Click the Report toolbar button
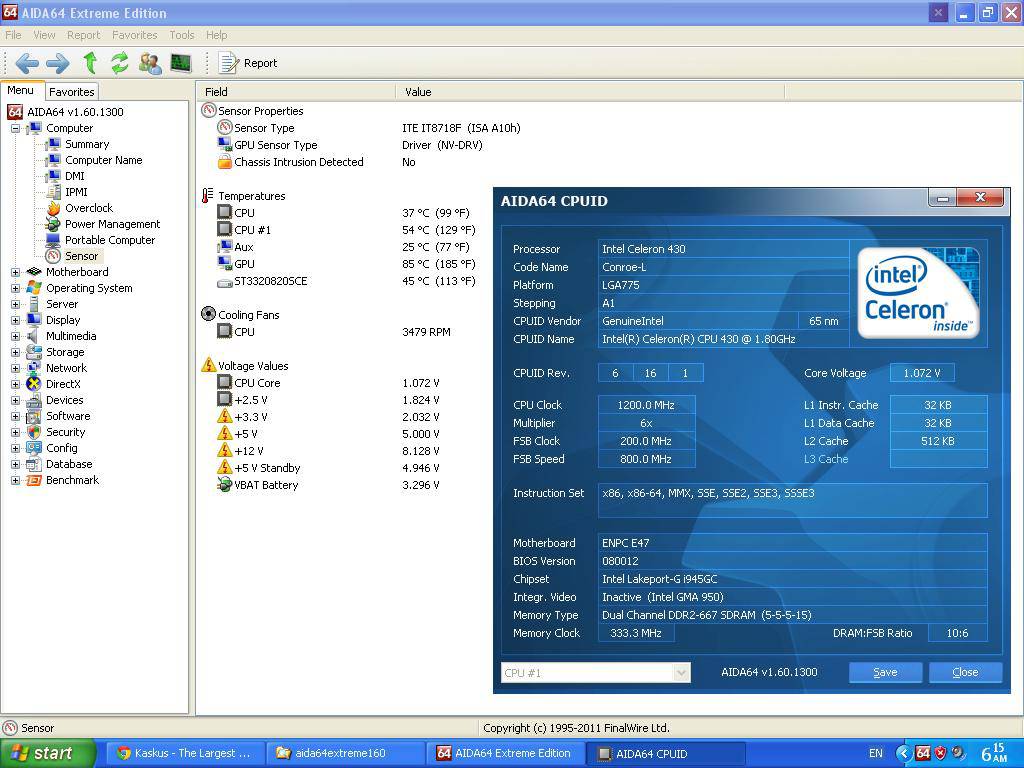 click(248, 63)
